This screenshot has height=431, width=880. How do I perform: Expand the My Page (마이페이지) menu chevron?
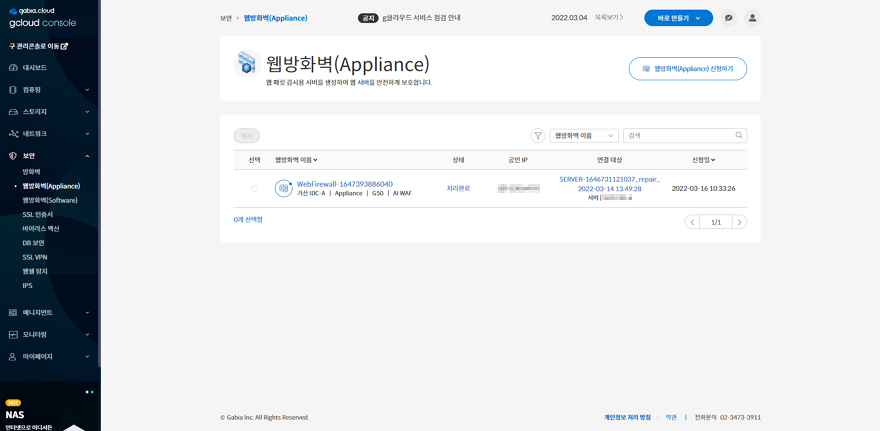click(87, 356)
